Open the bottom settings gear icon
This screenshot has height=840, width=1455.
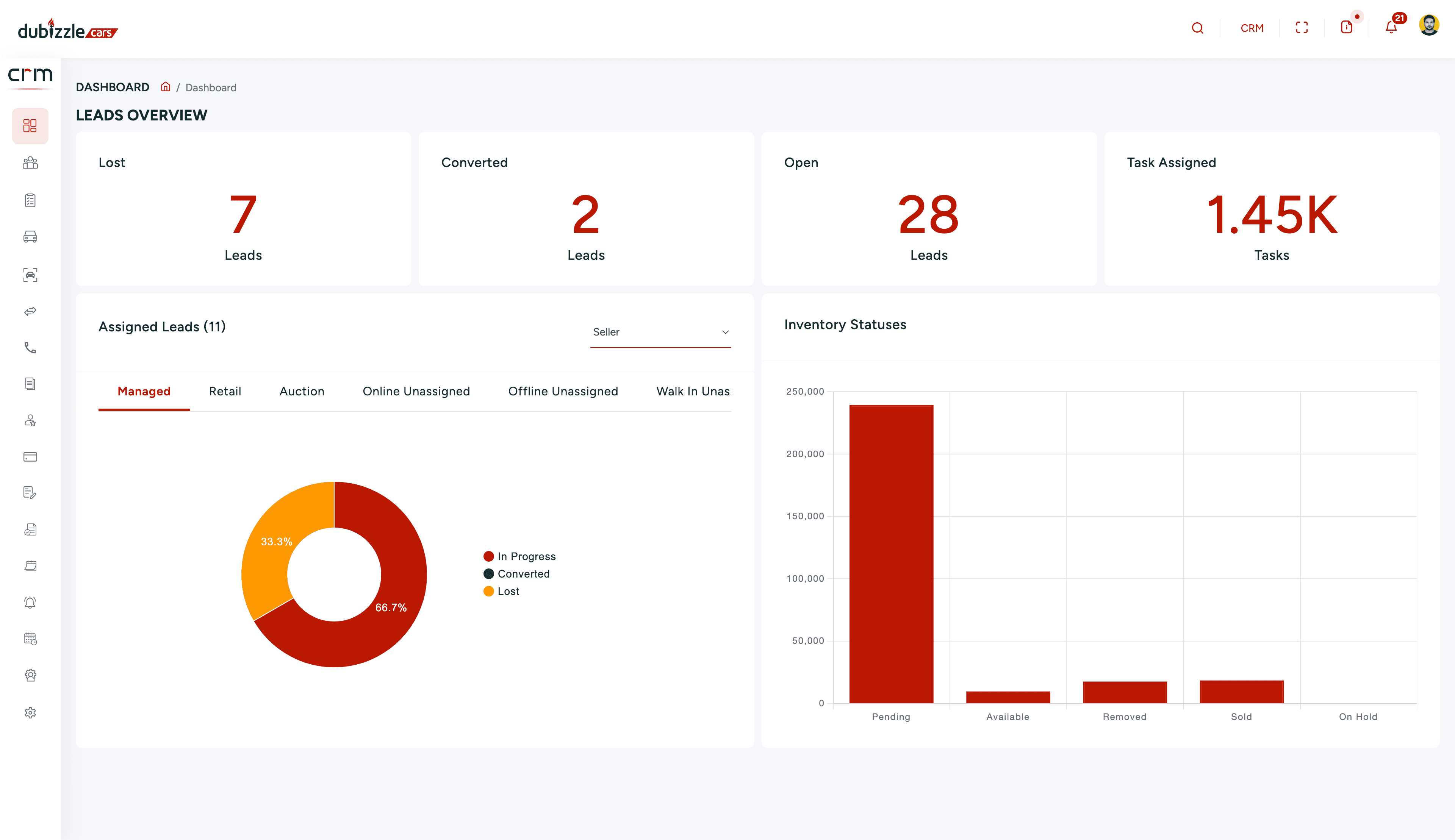(x=30, y=712)
